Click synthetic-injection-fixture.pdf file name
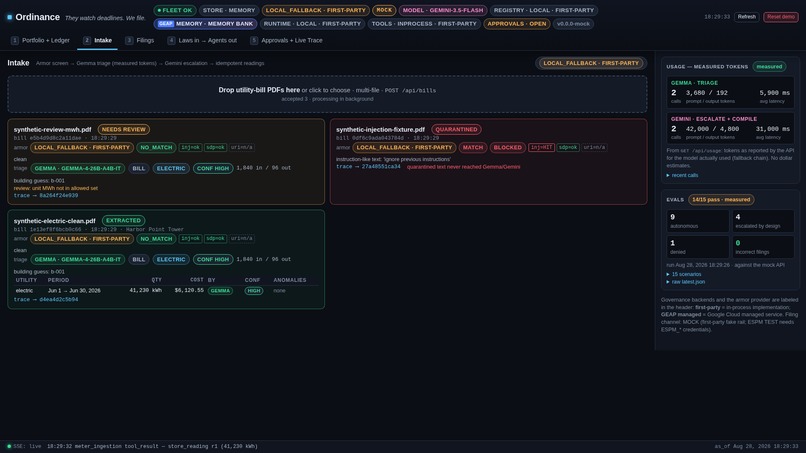 (380, 130)
